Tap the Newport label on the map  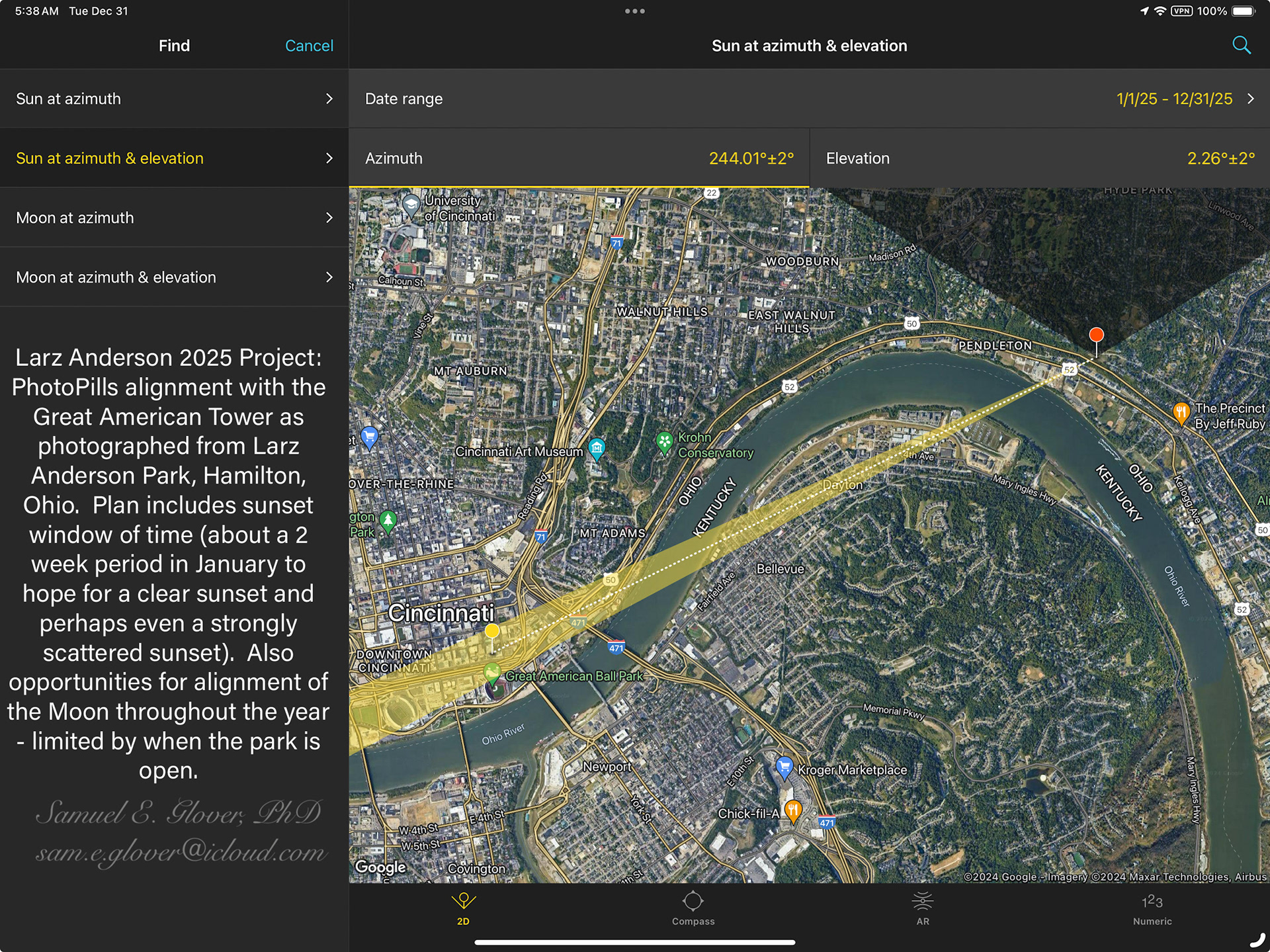[607, 766]
